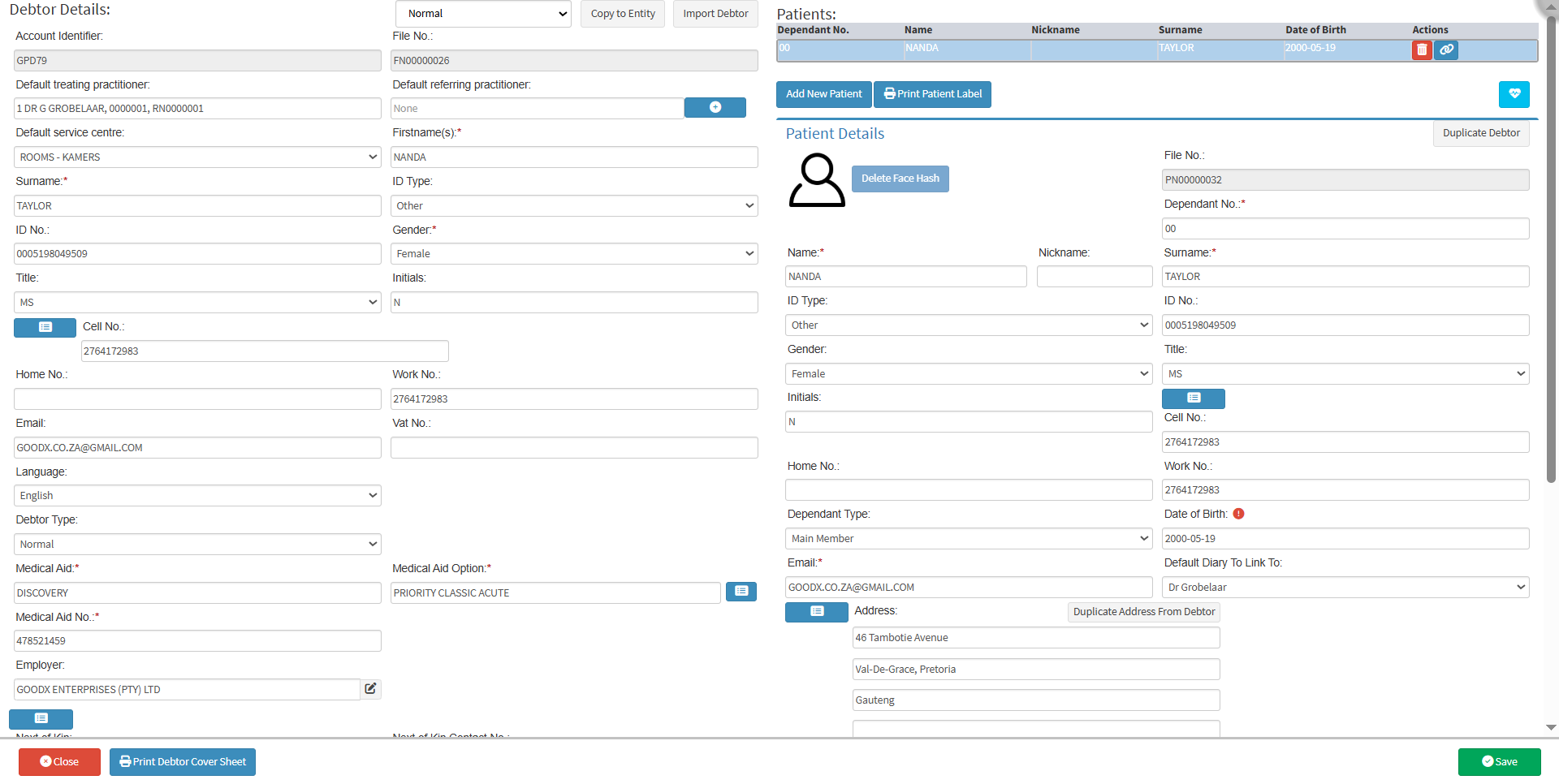Click Duplicate Address From Debtor button
1559x784 pixels.
point(1143,612)
